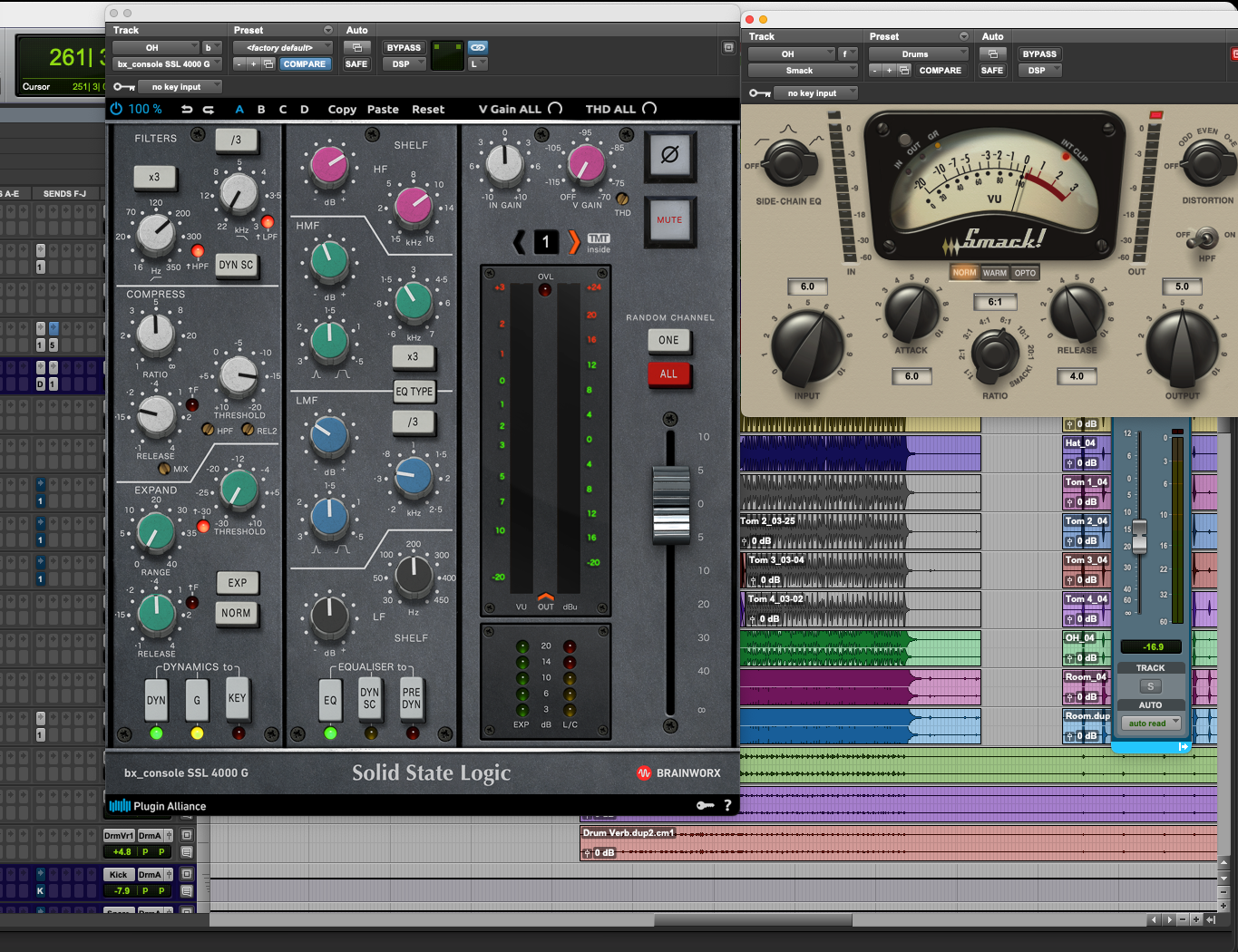Open the Smack plugin selector dropdown
The width and height of the screenshot is (1238, 952).
(x=803, y=71)
